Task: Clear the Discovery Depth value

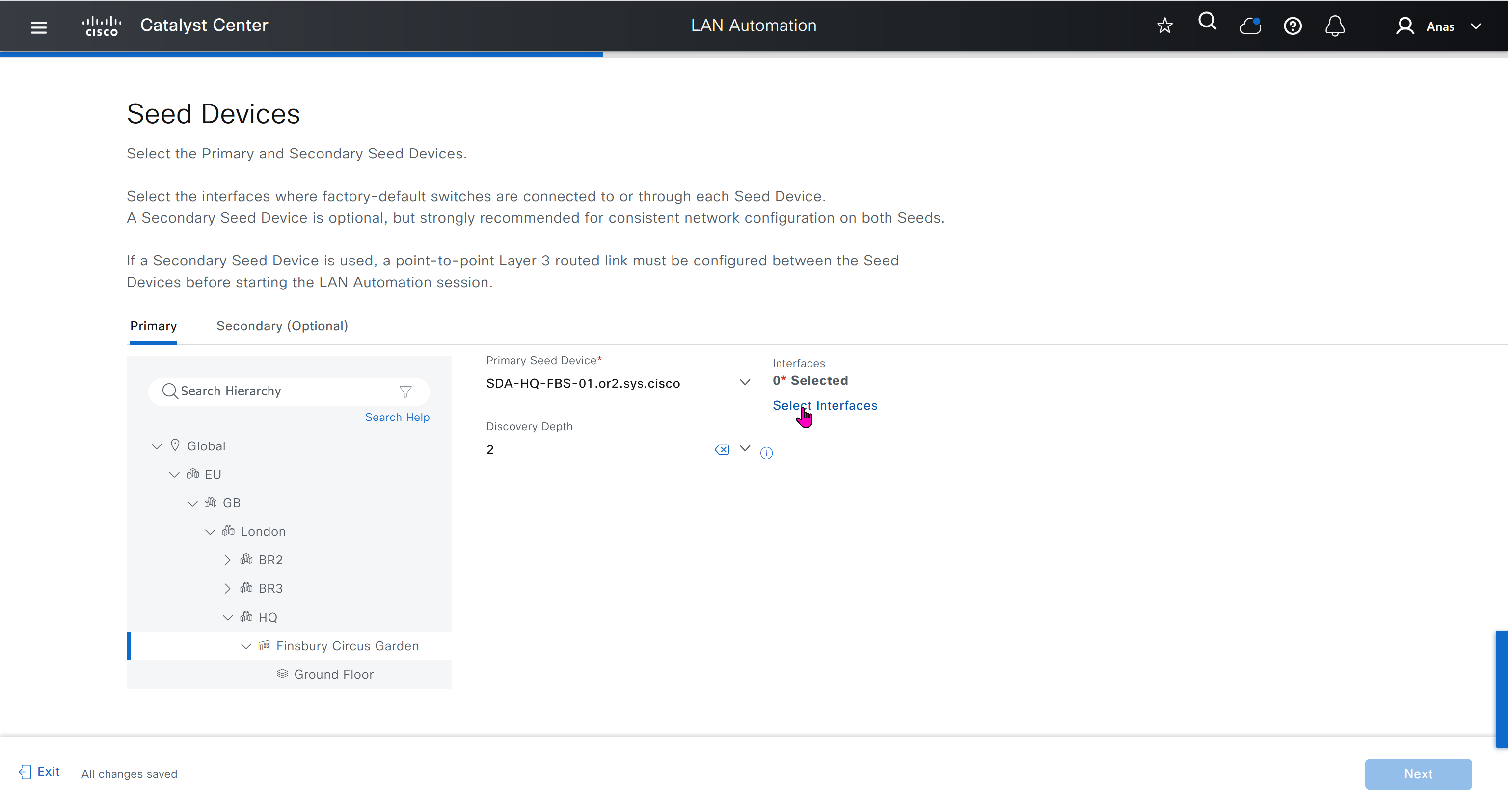Action: click(722, 449)
